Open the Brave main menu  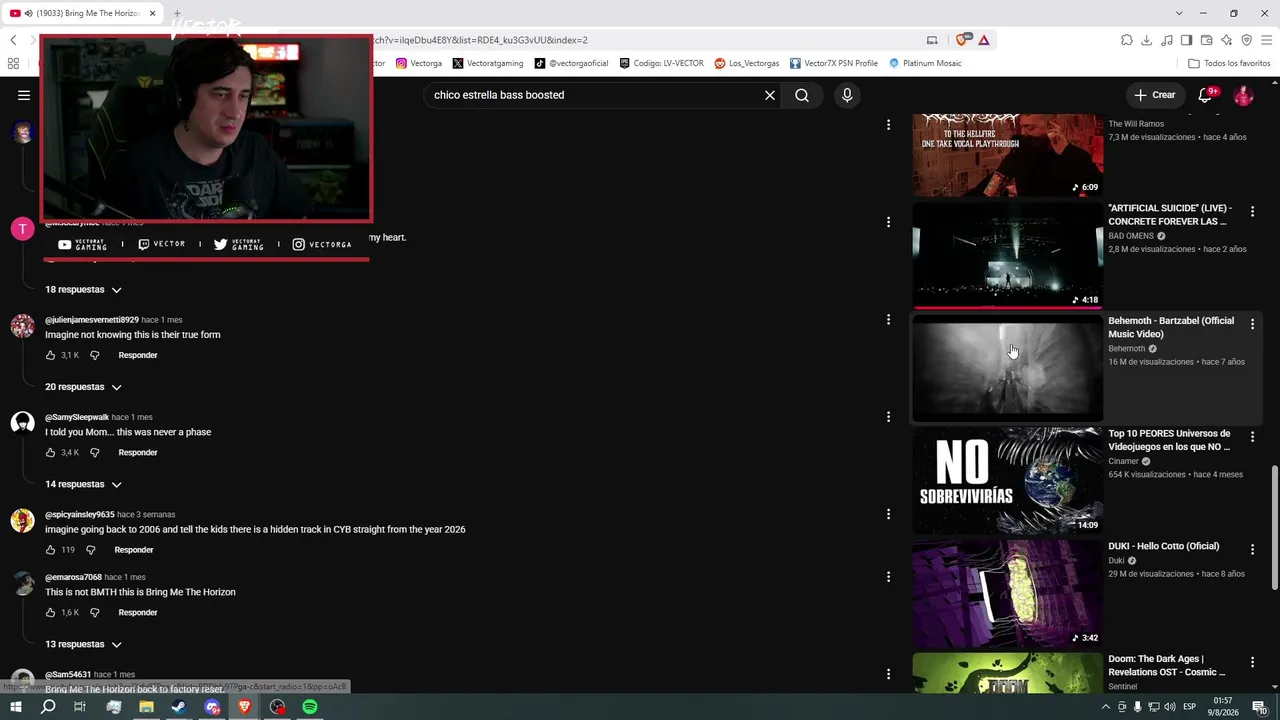click(1267, 40)
